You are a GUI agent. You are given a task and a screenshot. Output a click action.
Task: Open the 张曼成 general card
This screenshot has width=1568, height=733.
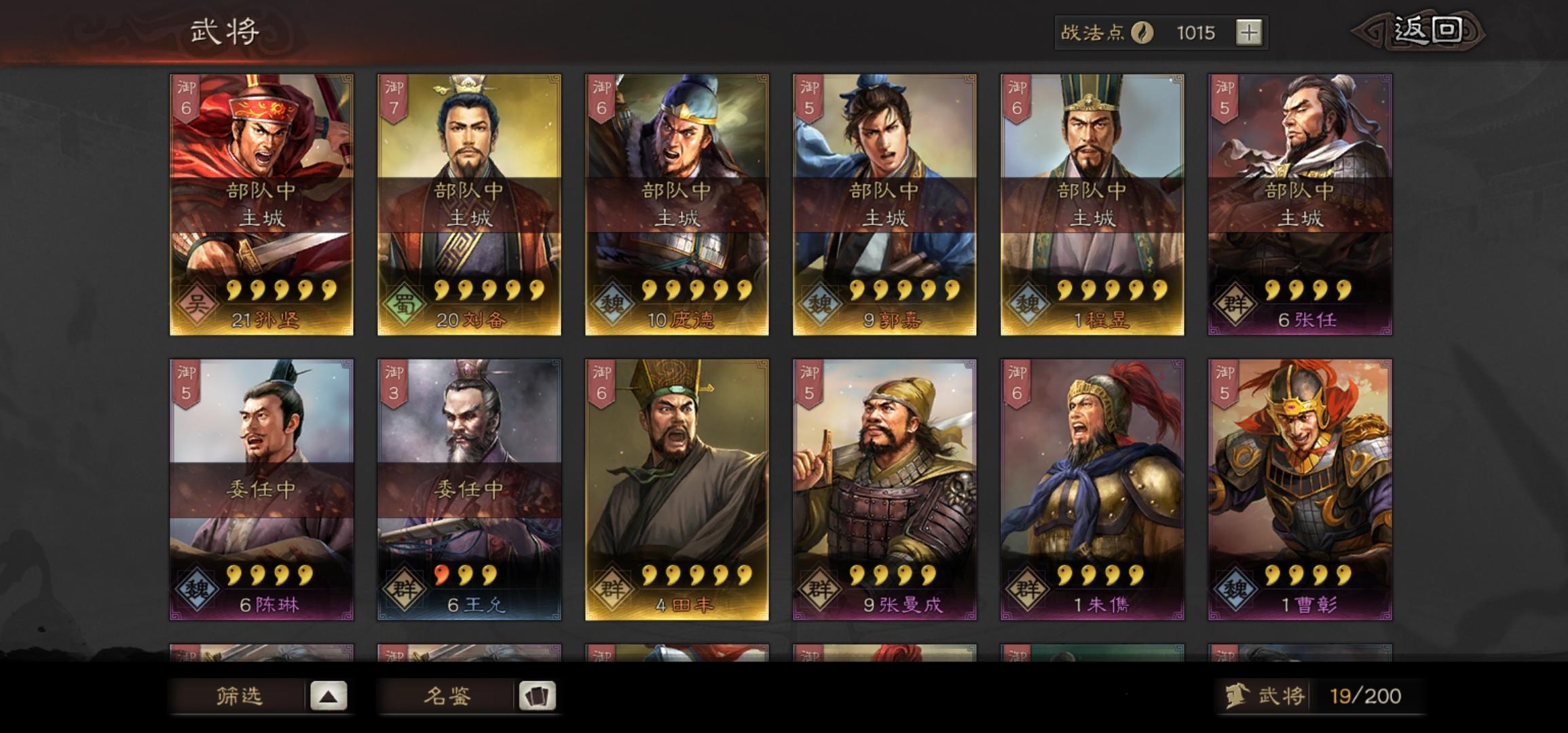point(884,489)
